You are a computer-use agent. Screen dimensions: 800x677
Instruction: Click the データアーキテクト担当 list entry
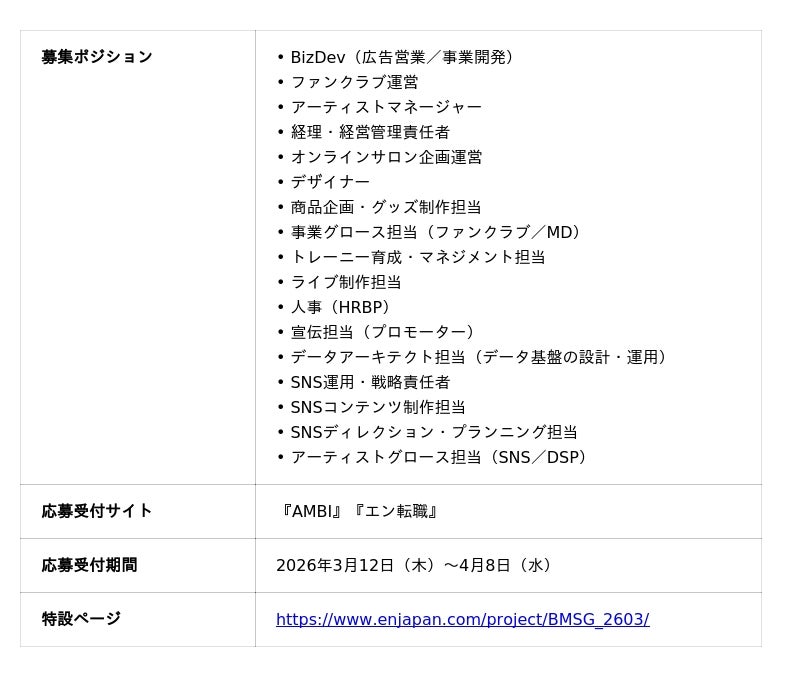tap(482, 357)
